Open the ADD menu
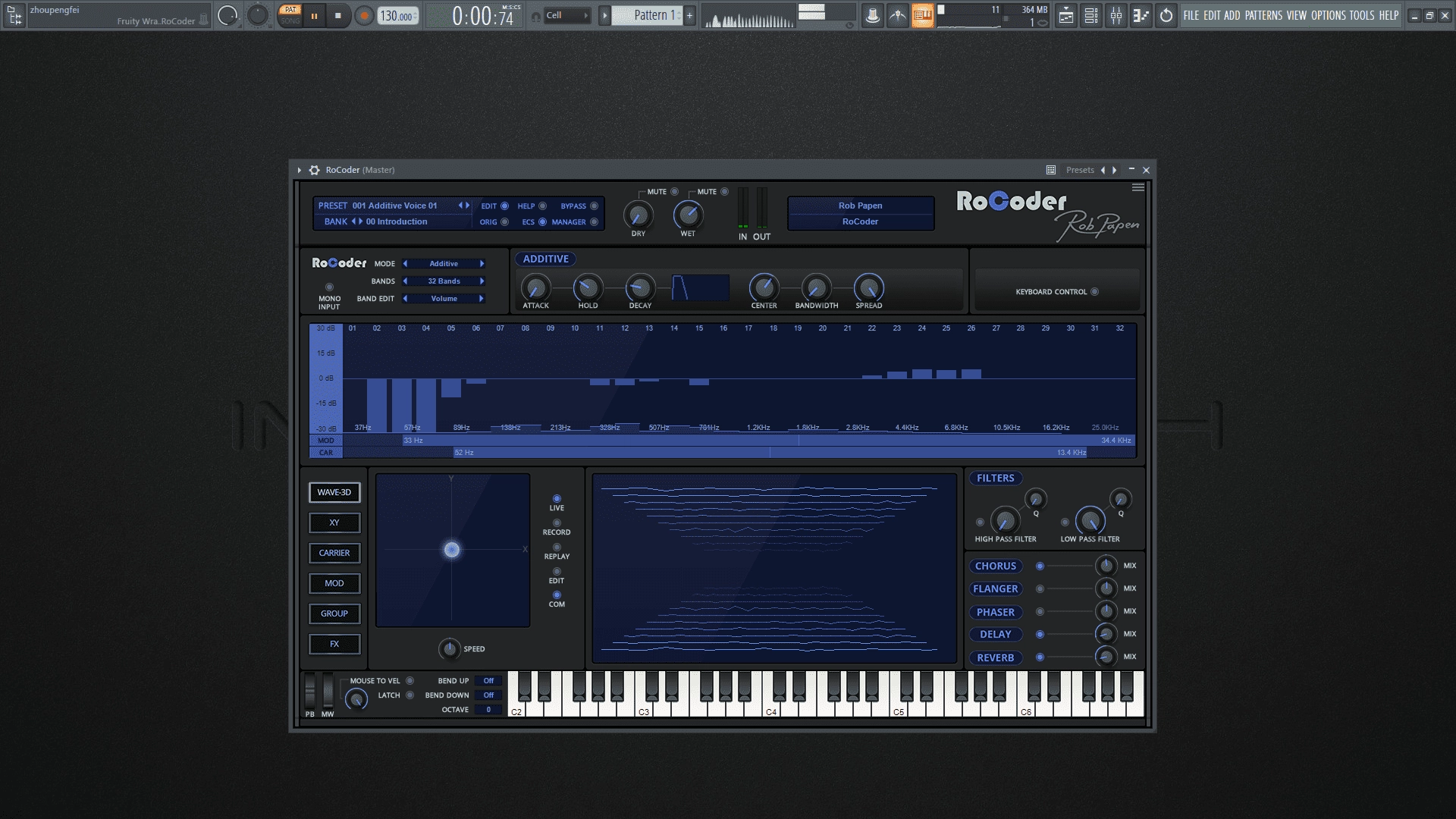The width and height of the screenshot is (1456, 819). pos(1232,15)
